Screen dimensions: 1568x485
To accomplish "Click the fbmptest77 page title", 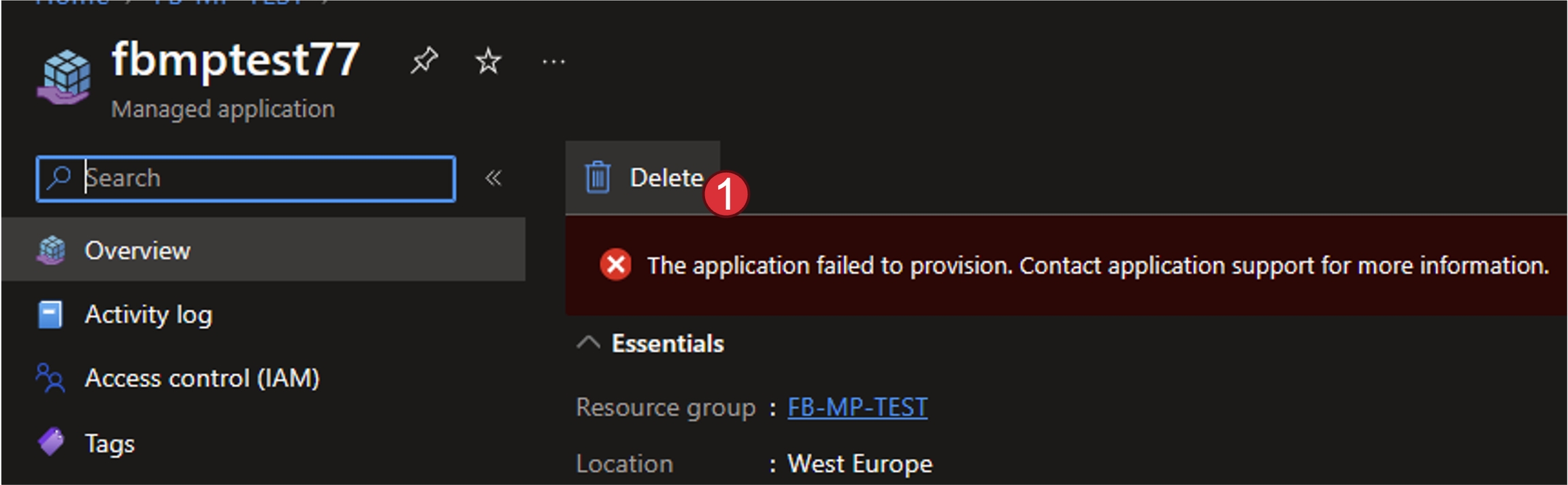I will point(235,59).
